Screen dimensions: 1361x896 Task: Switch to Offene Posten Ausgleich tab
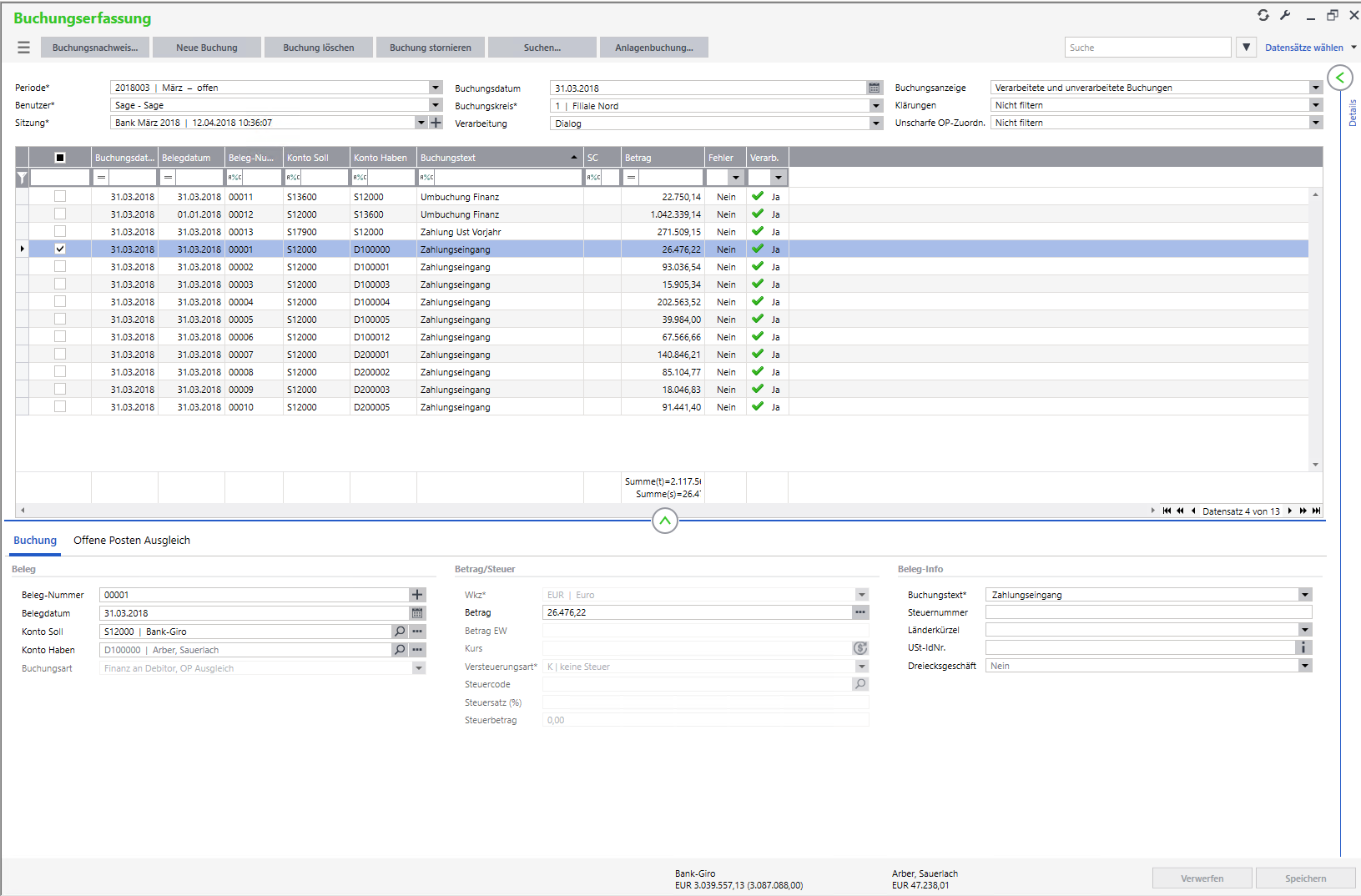click(132, 541)
